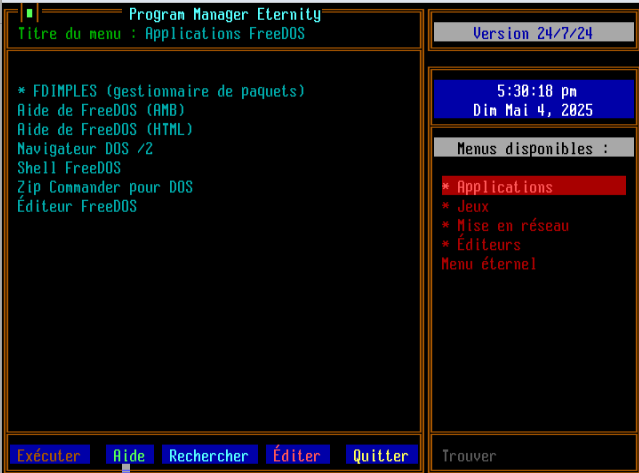This screenshot has width=639, height=473.
Task: Select Menu éternel in available menus
Action: pos(489,264)
